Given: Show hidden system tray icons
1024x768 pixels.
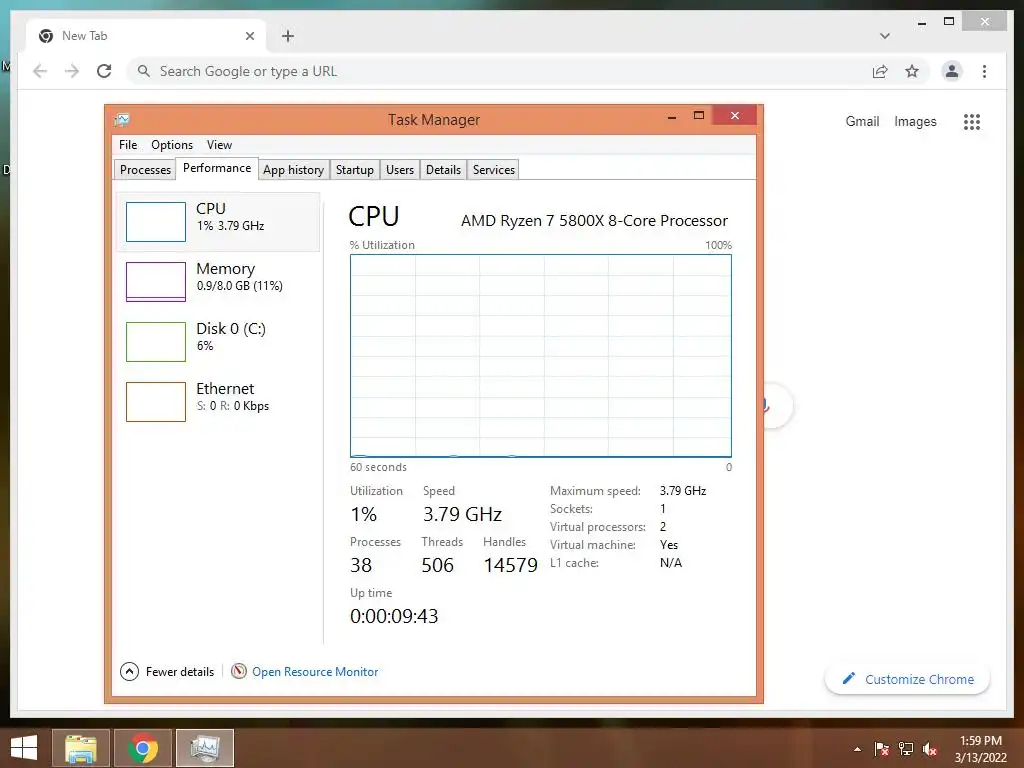Looking at the screenshot, I should pyautogui.click(x=857, y=749).
